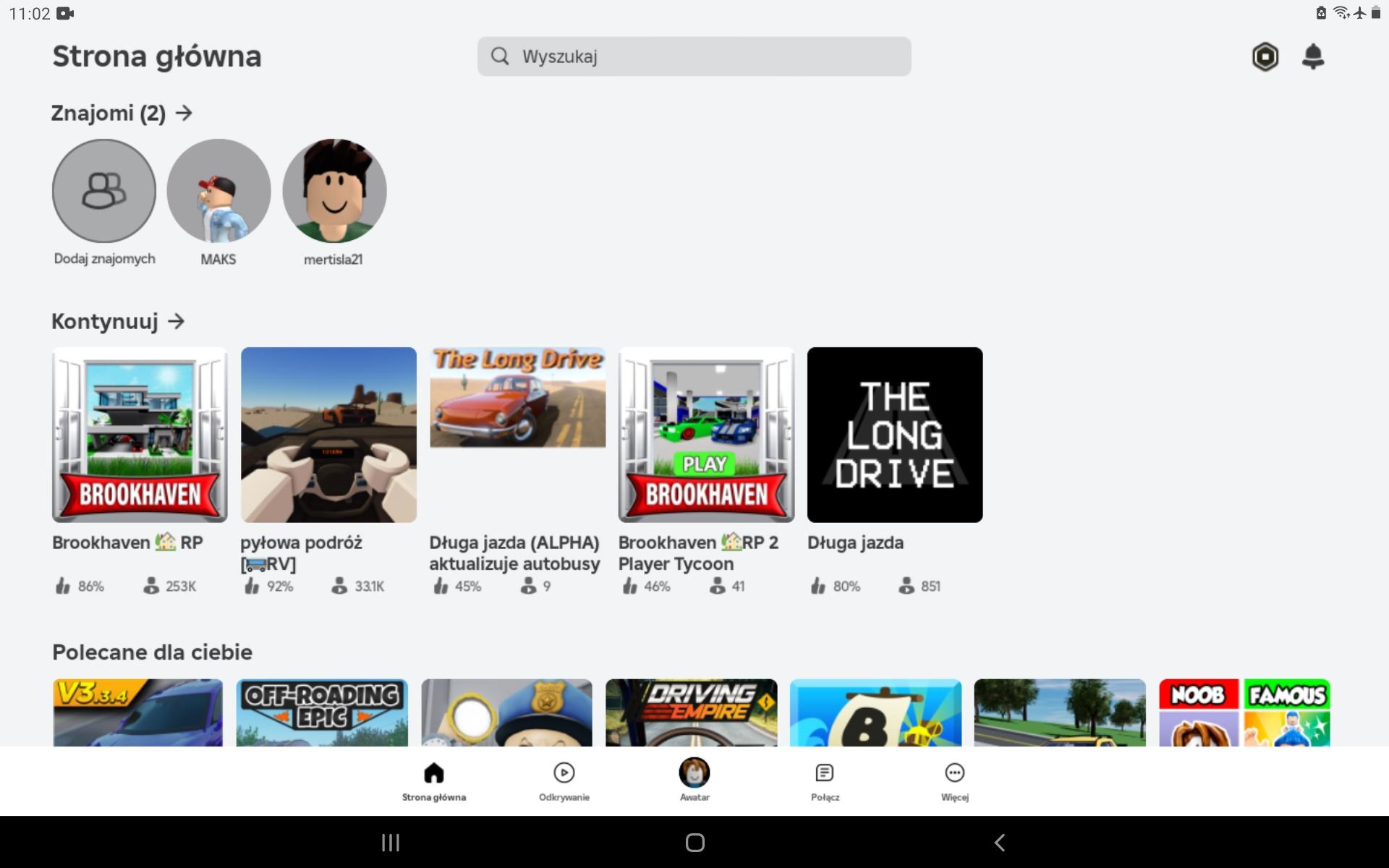Click the search magnifier icon
This screenshot has width=1389, height=868.
pyautogui.click(x=500, y=56)
